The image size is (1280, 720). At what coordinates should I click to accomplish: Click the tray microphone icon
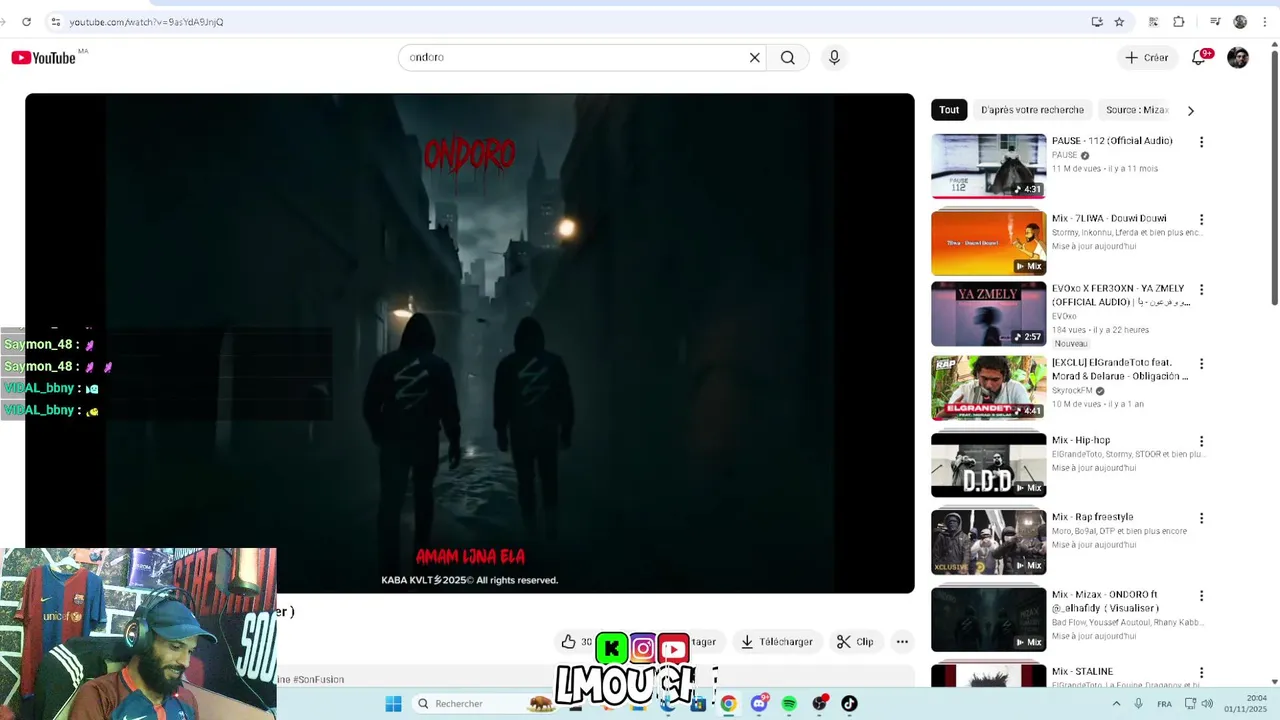1138,704
